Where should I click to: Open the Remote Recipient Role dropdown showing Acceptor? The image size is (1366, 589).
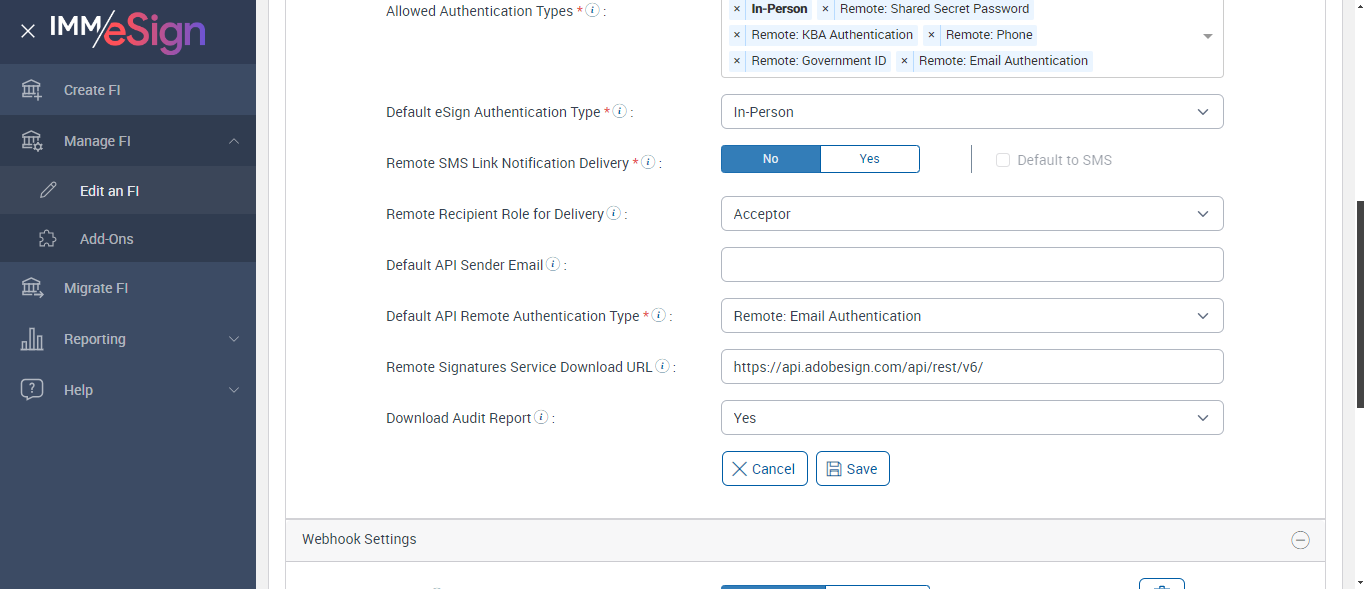tap(971, 214)
